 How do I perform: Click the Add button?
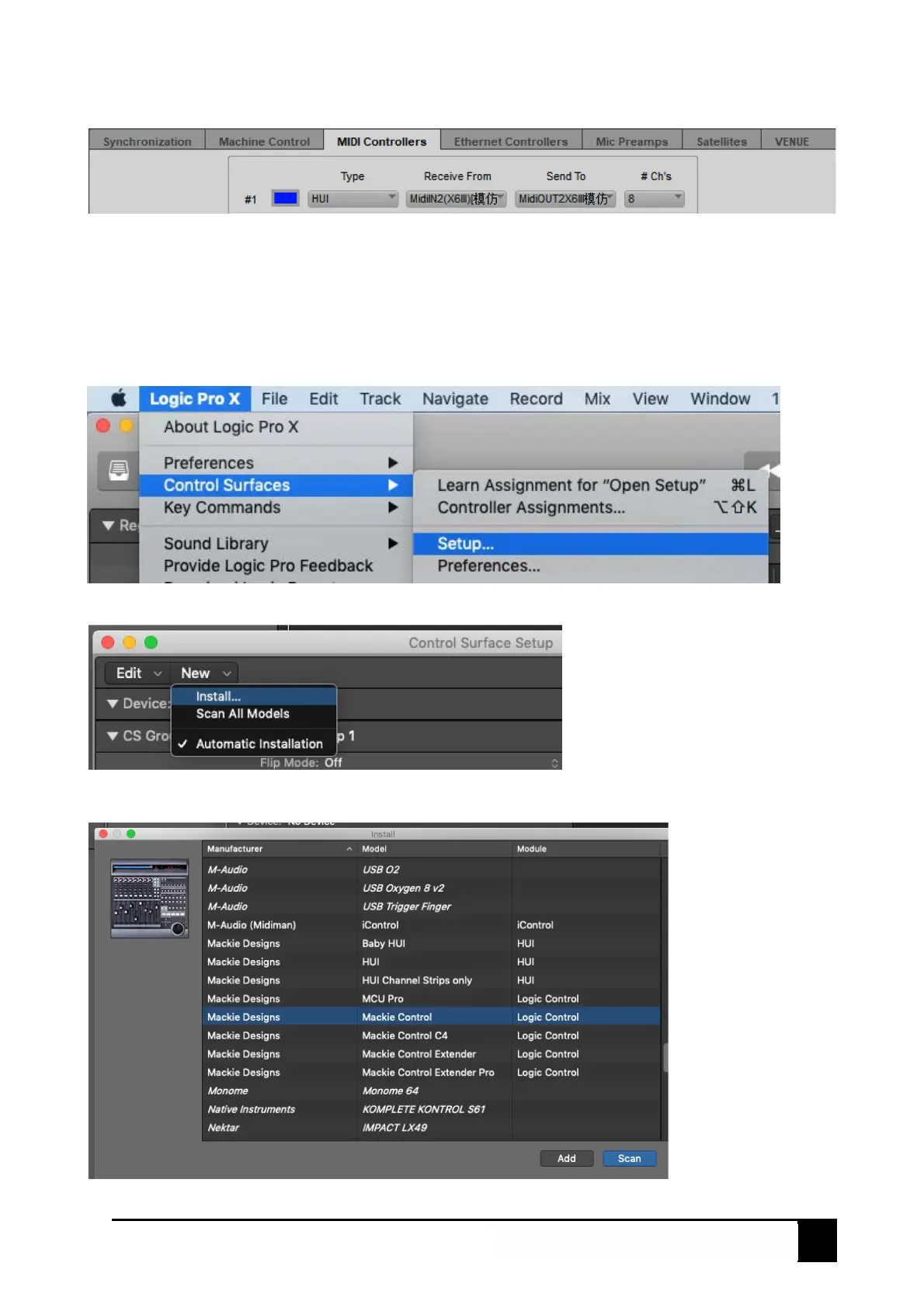click(x=567, y=1158)
